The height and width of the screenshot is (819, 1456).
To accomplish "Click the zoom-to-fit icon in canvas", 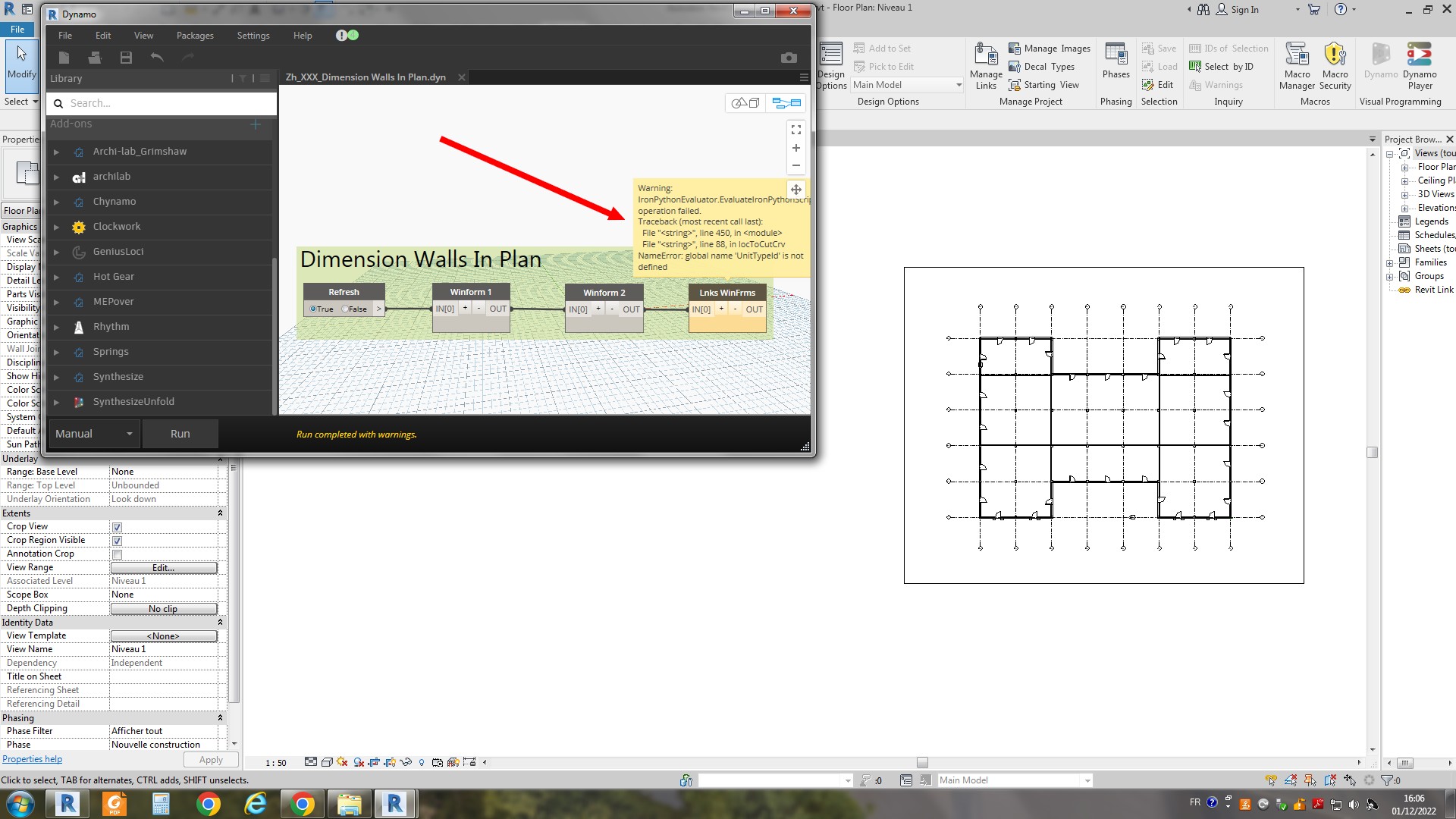I will pyautogui.click(x=796, y=130).
